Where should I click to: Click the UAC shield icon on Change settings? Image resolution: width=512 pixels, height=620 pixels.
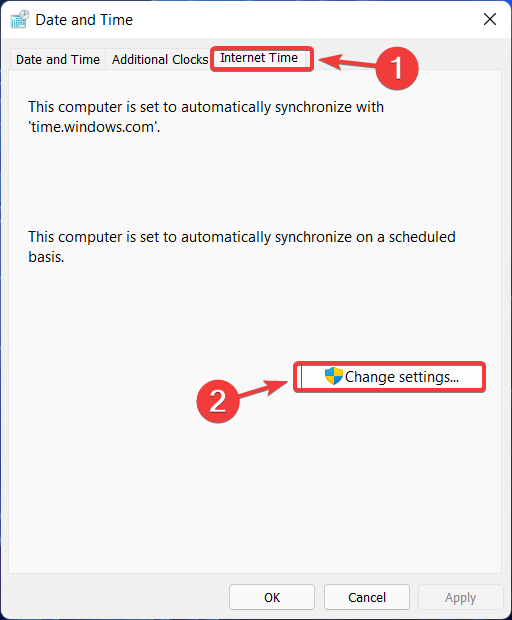(333, 376)
